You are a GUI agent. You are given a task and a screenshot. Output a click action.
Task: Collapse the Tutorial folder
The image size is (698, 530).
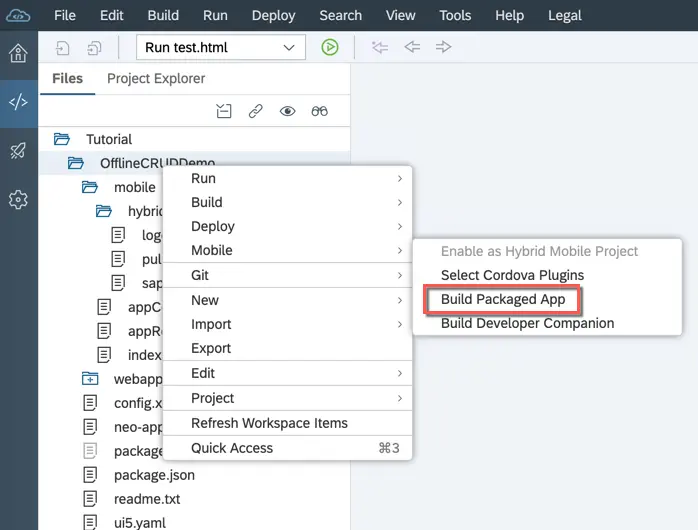click(x=62, y=139)
